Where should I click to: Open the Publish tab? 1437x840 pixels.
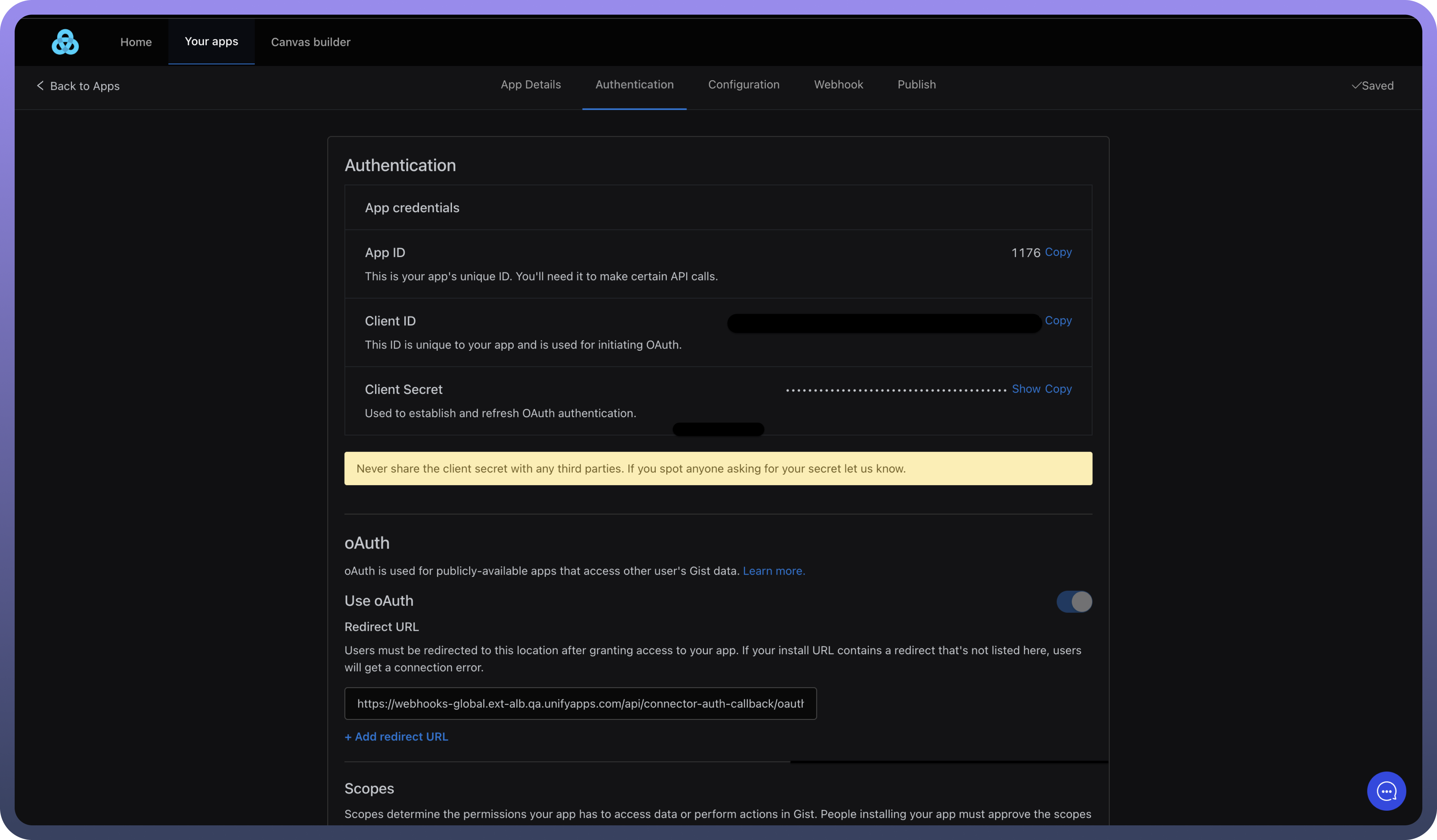coord(916,84)
